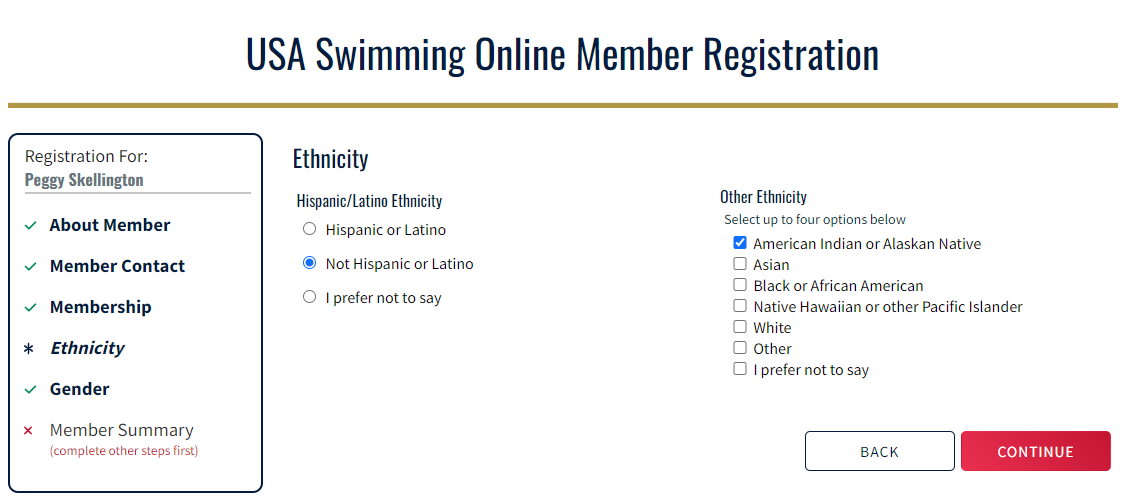Go to the About Member step
This screenshot has height=497, width=1122.
point(110,226)
